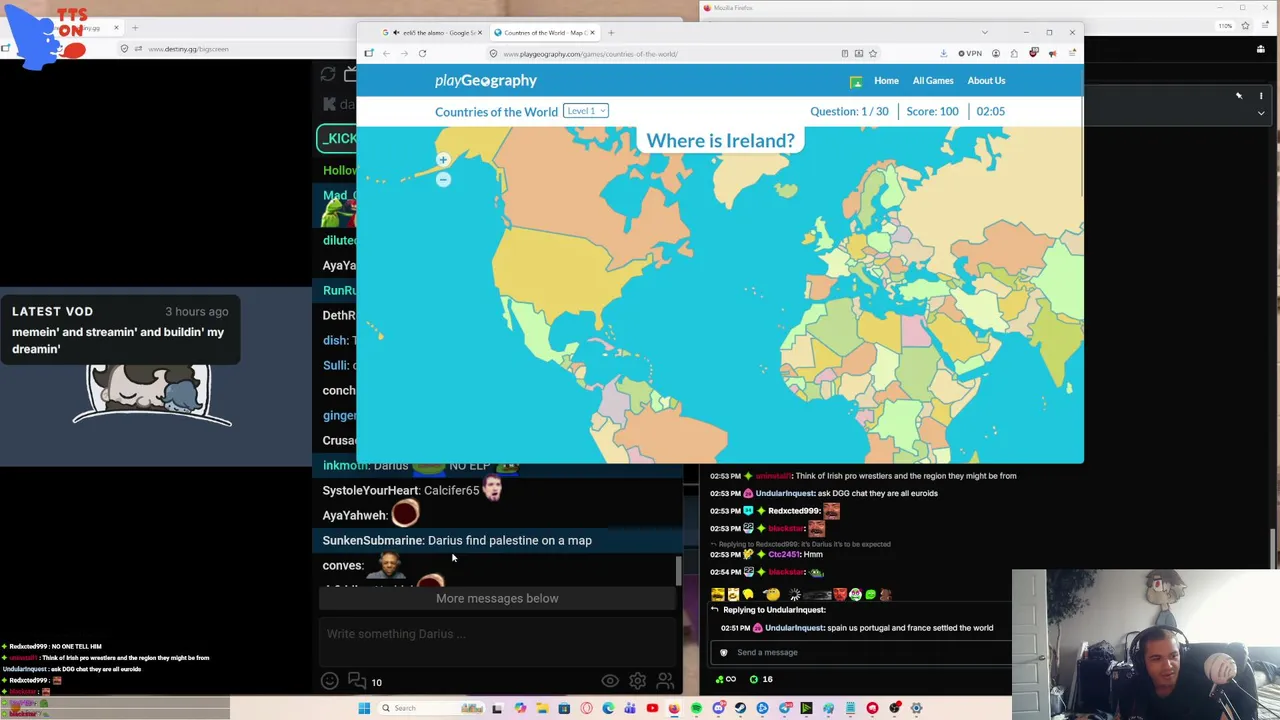
Task: Toggle reader view in the address bar
Action: pos(845,54)
